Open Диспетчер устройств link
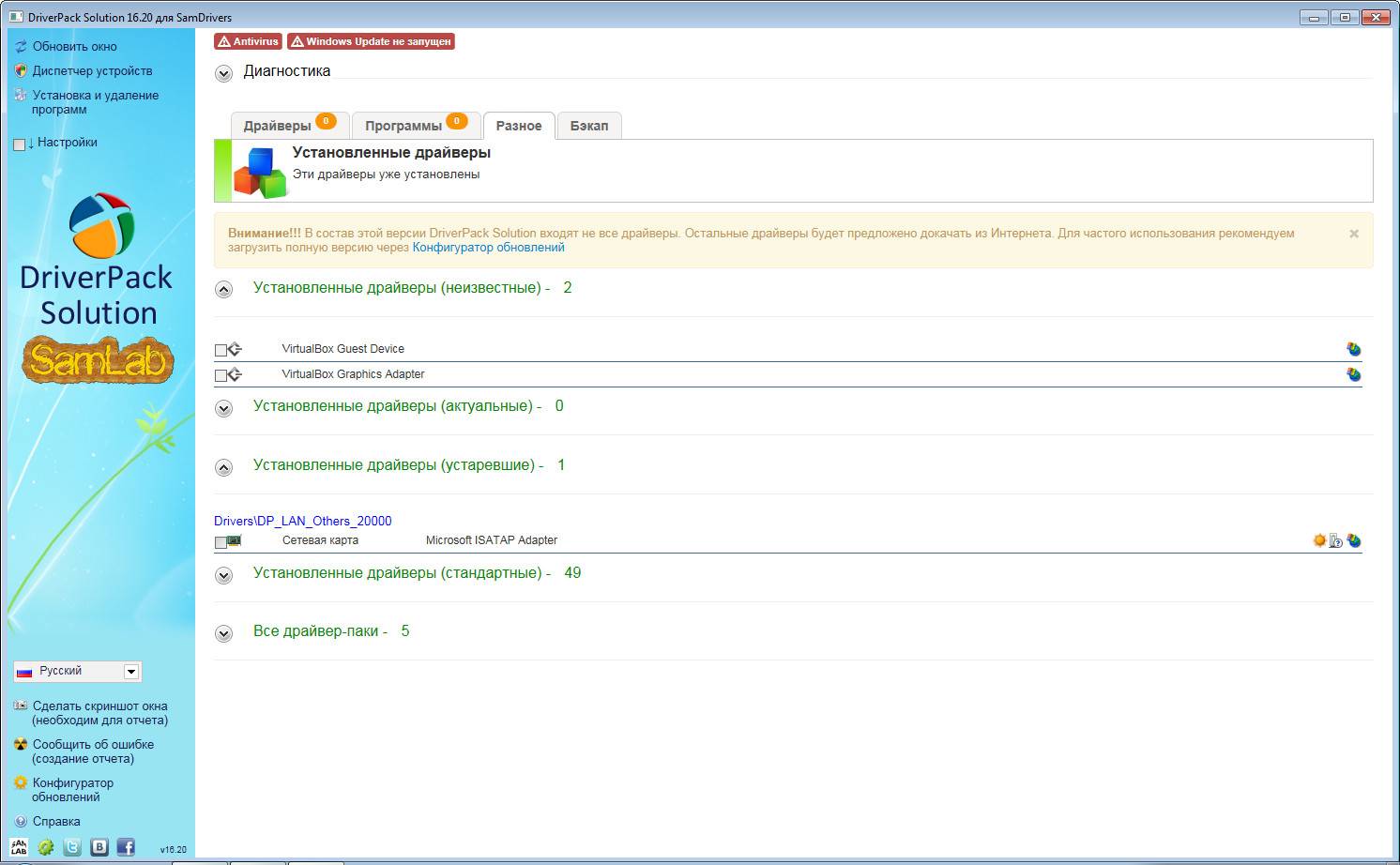This screenshot has height=865, width=1400. tap(92, 70)
